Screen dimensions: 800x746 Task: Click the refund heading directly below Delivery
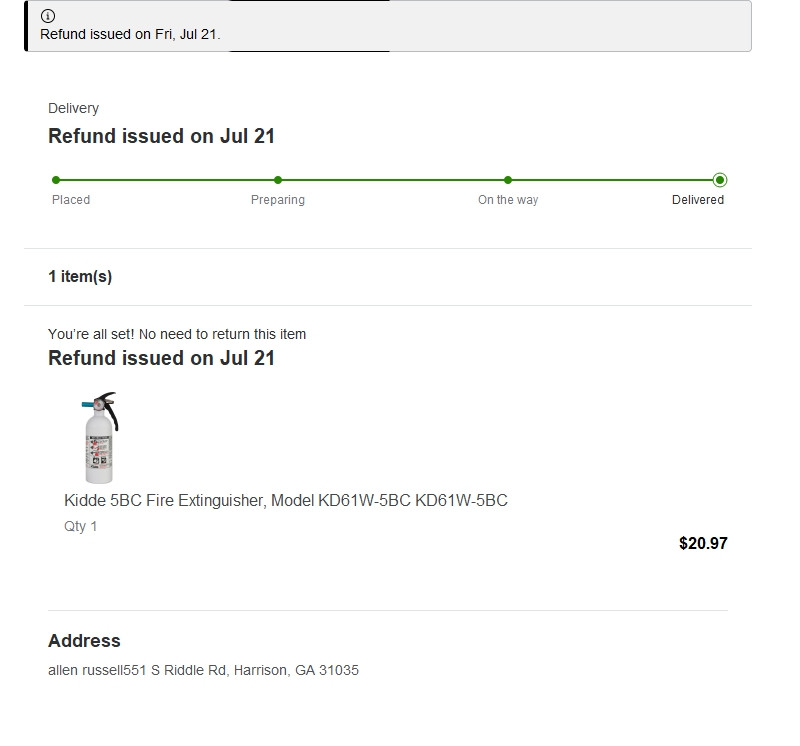pyautogui.click(x=161, y=136)
